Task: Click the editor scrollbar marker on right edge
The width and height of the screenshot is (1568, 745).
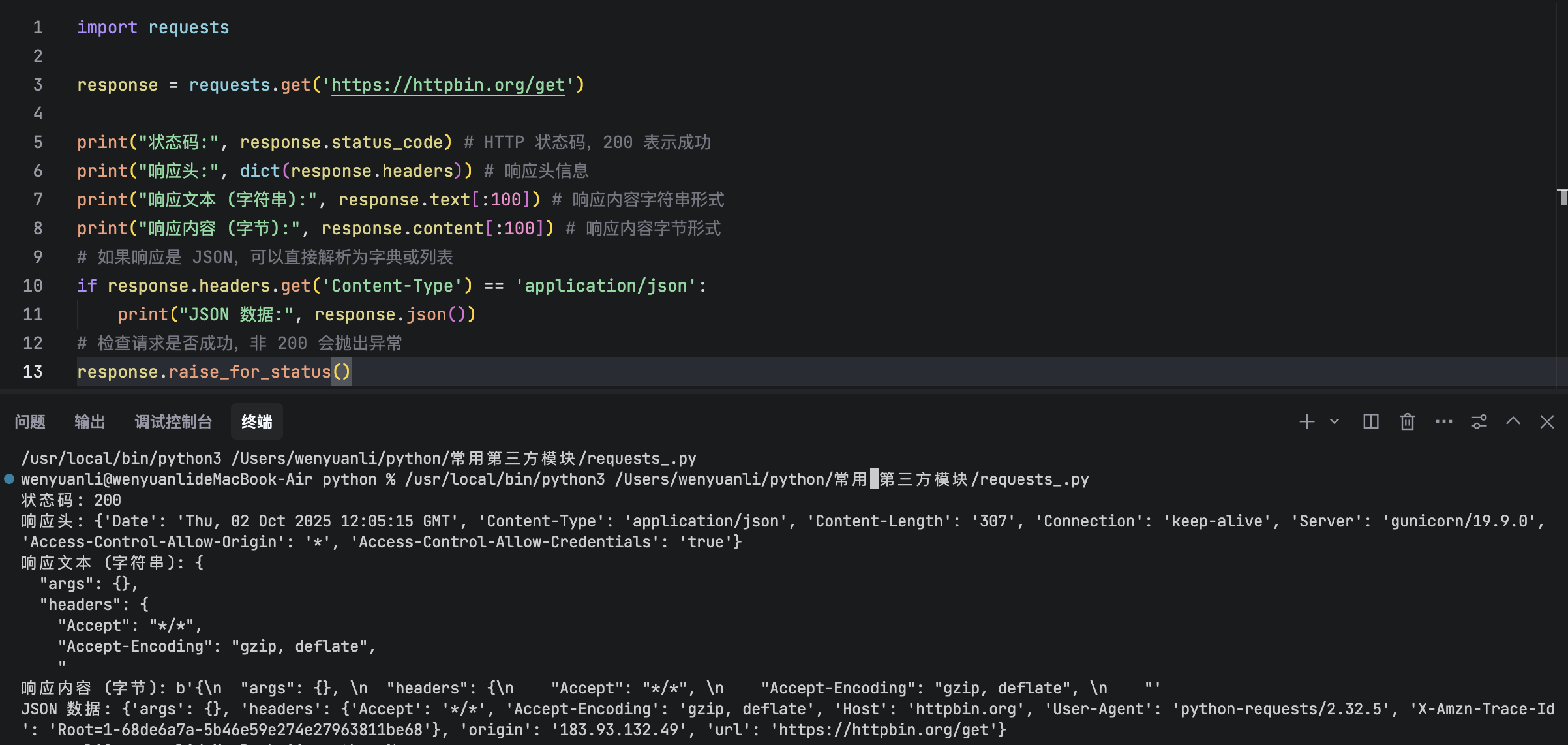Action: coord(1563,196)
